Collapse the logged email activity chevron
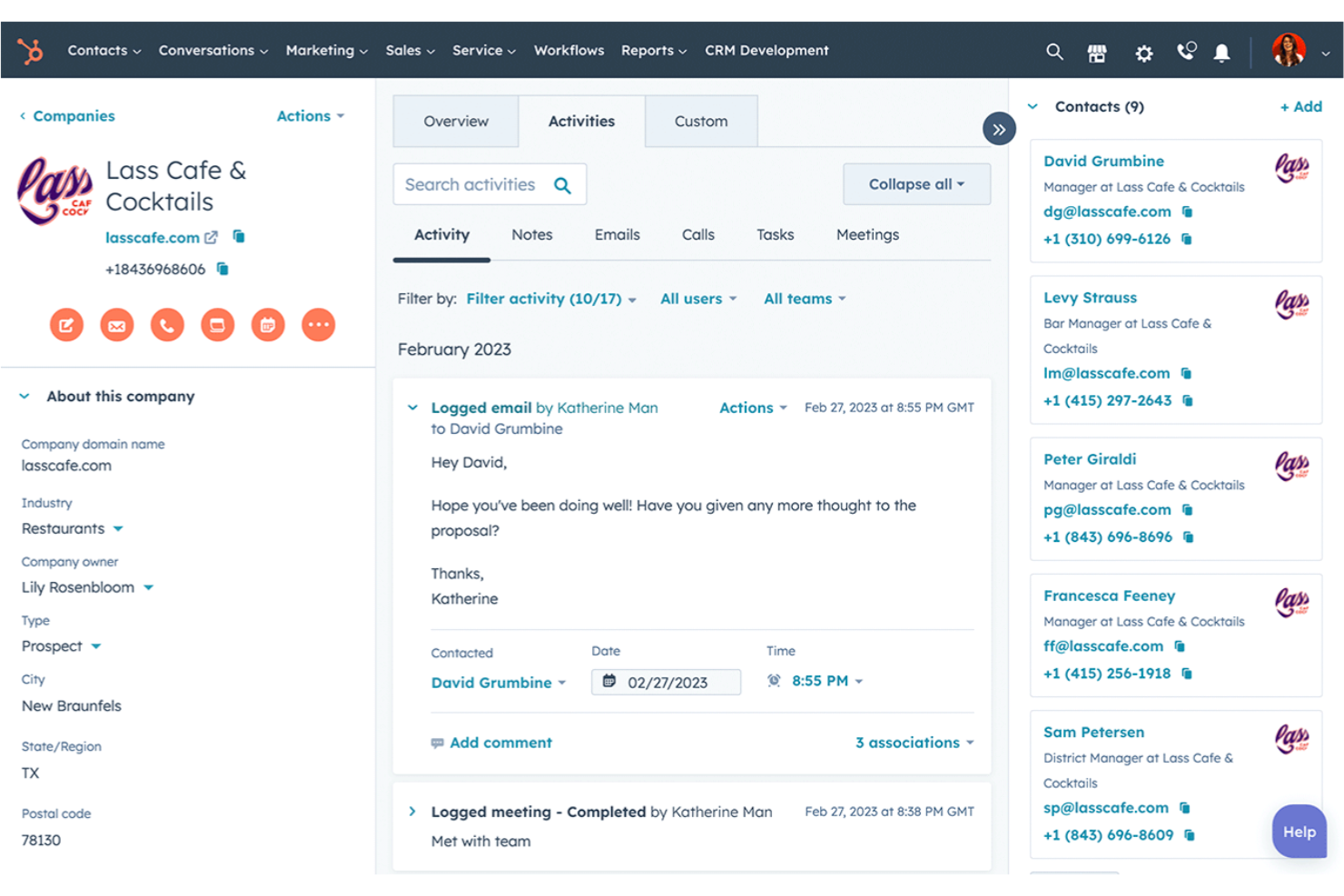 (412, 408)
